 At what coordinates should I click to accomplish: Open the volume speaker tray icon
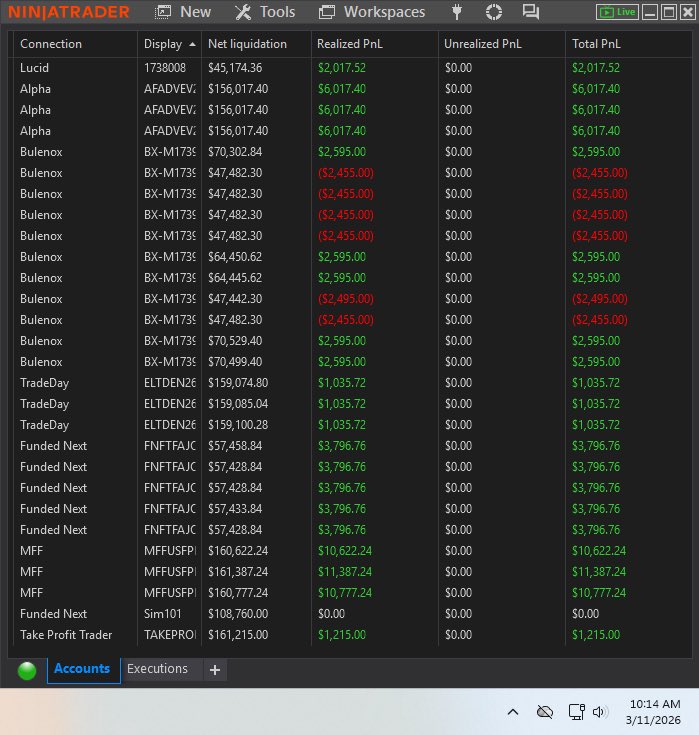click(x=600, y=712)
